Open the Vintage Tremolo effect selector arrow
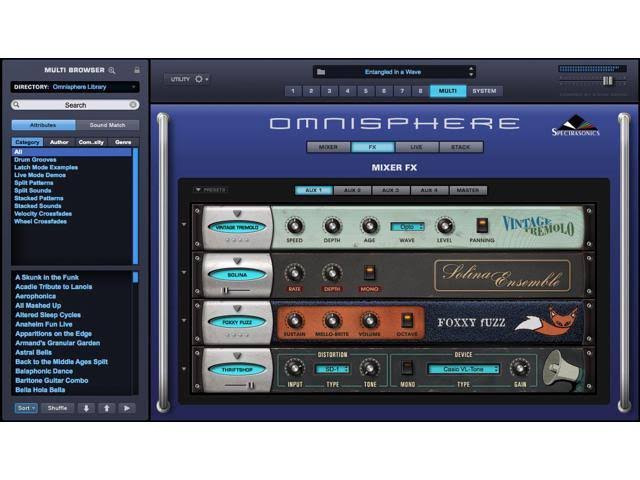The width and height of the screenshot is (640, 480). tap(237, 213)
